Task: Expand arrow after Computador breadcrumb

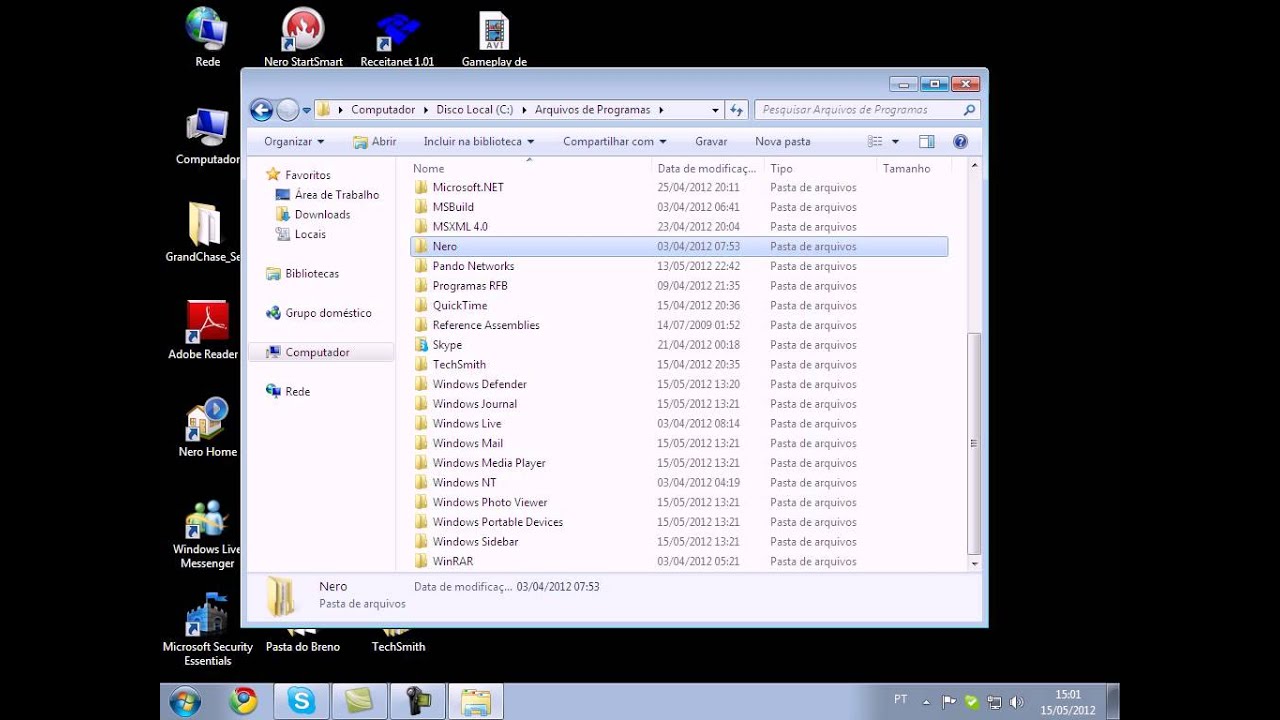Action: click(x=425, y=110)
